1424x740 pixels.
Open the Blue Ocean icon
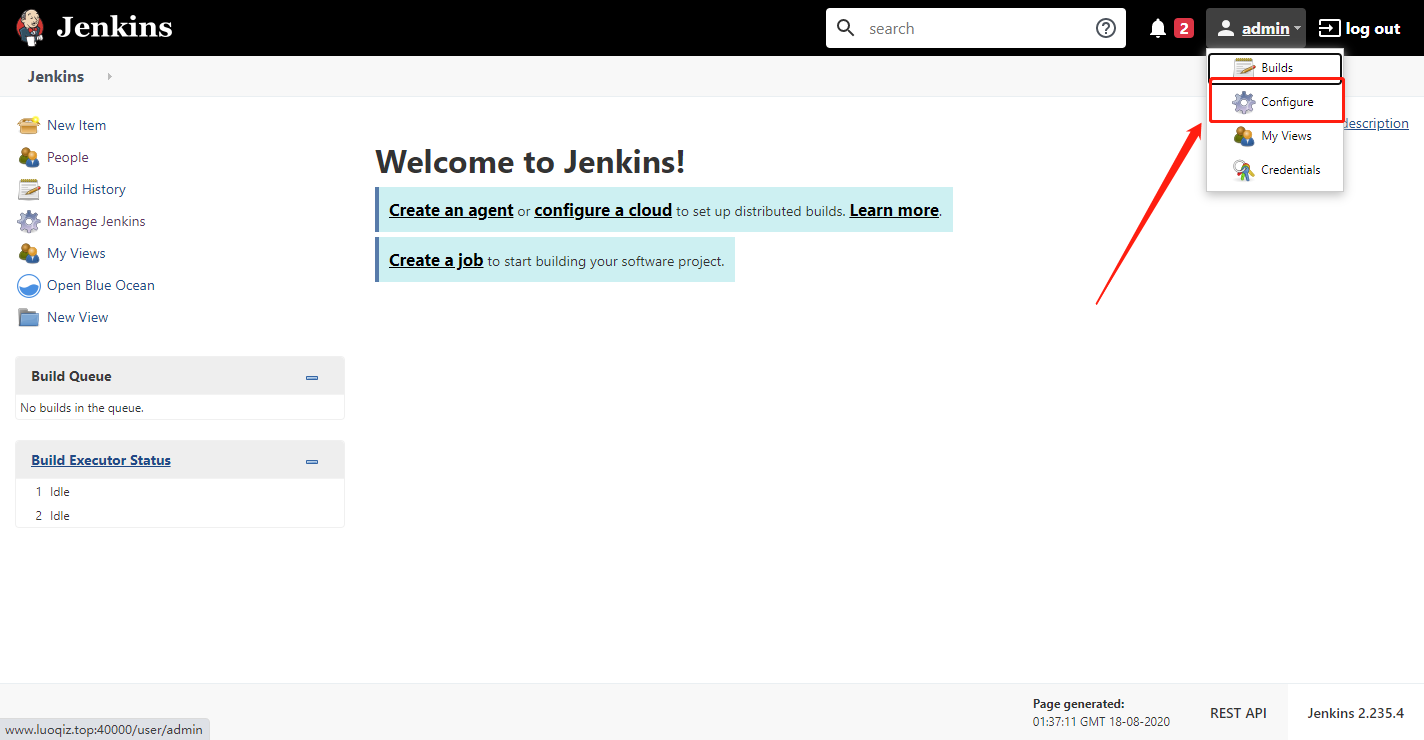(29, 285)
